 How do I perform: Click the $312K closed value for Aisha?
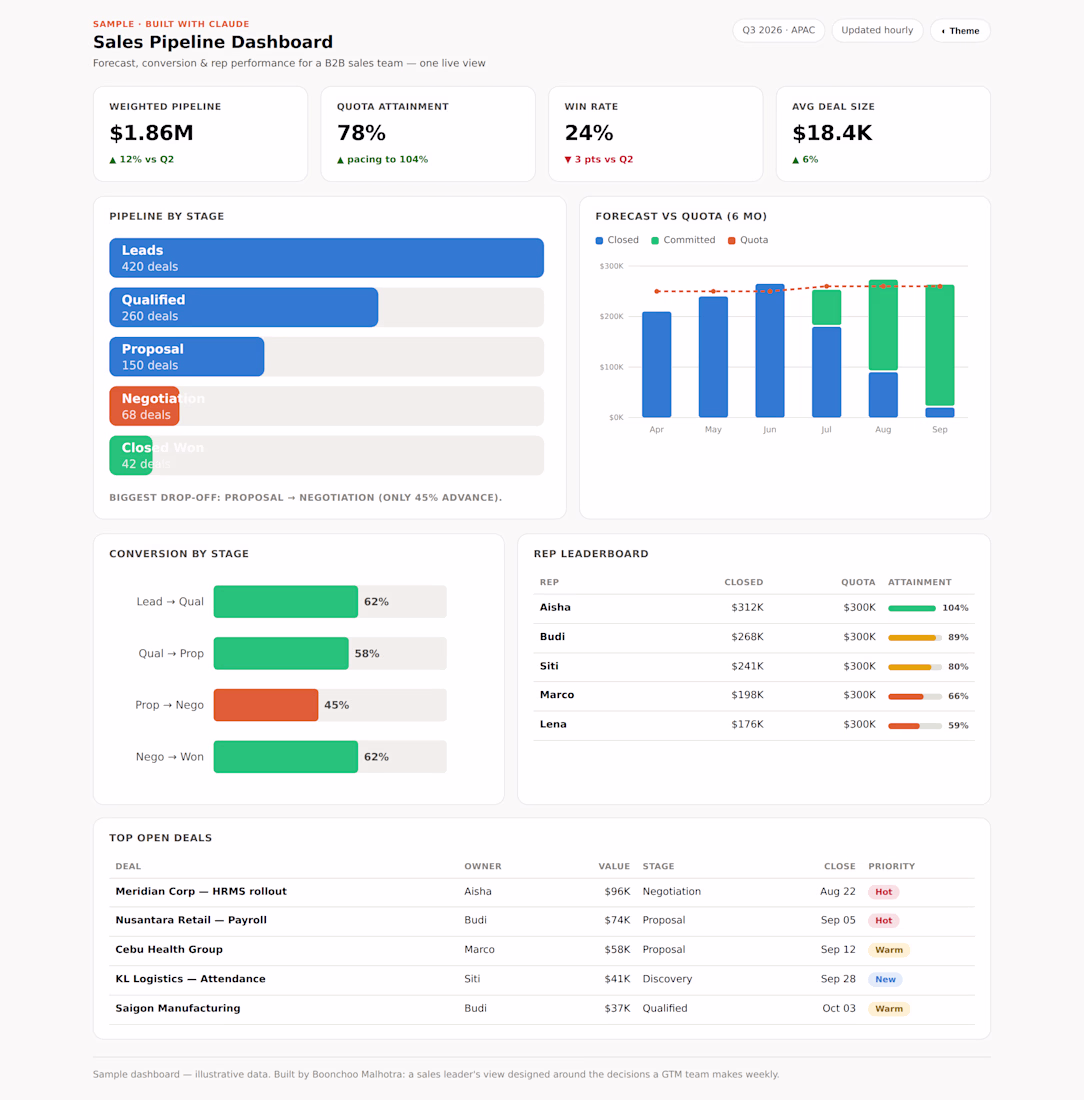click(x=747, y=608)
